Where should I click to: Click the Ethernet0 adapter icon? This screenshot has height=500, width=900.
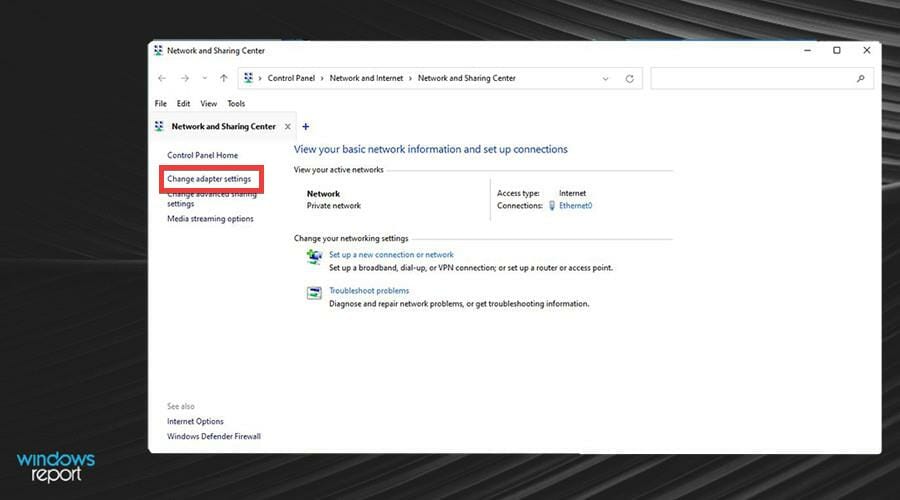click(552, 206)
